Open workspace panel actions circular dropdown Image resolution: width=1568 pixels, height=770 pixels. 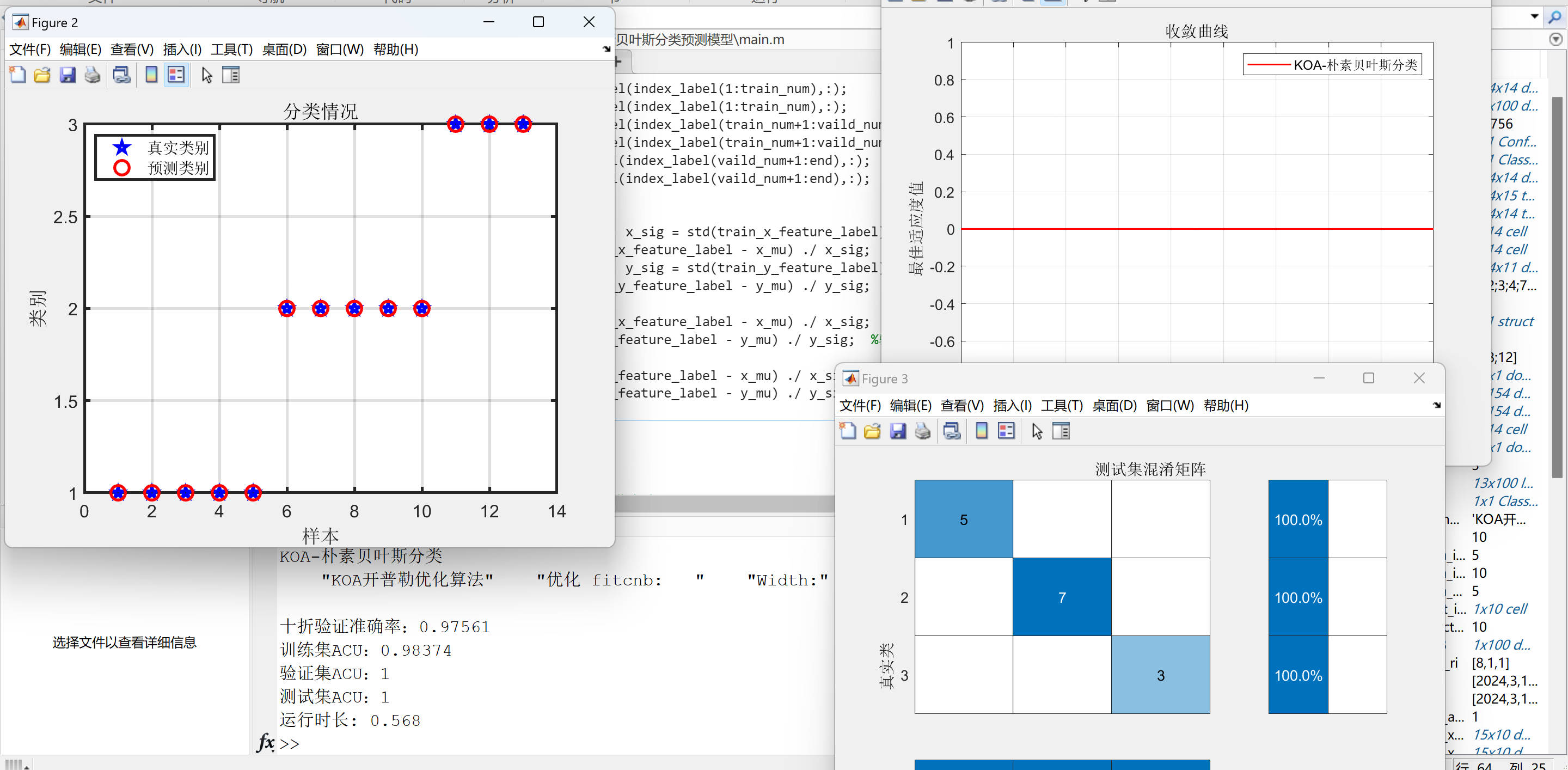(x=1555, y=39)
